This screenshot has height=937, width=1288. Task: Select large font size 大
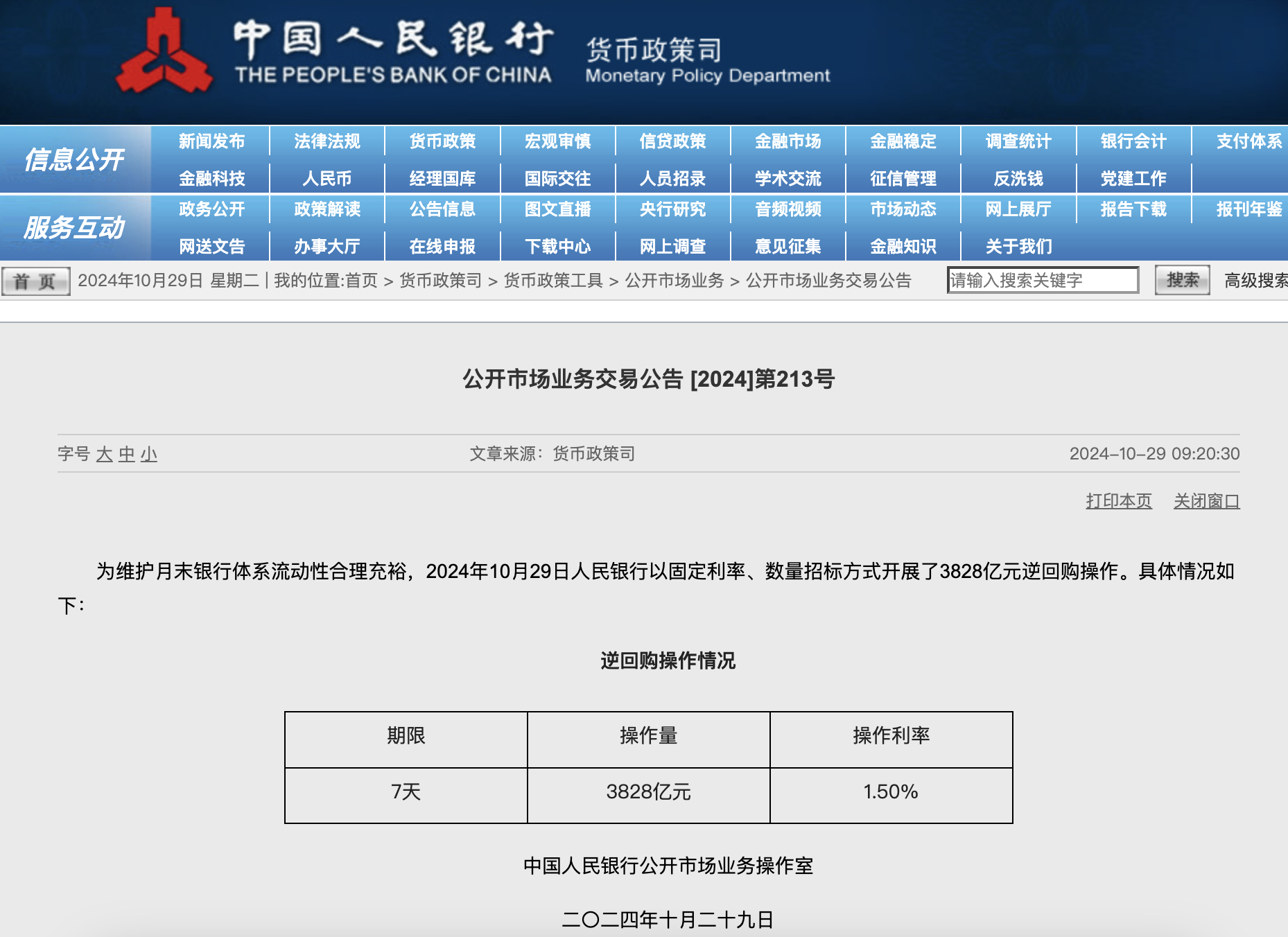(x=104, y=455)
